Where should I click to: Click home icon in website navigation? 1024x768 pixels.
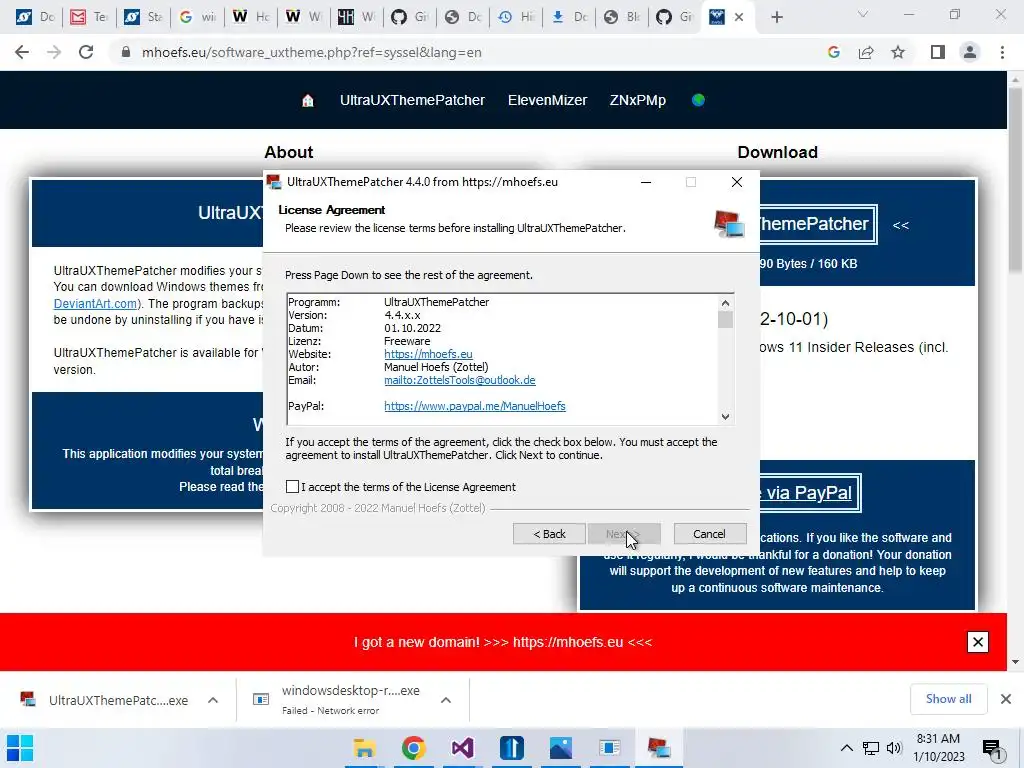tap(308, 101)
